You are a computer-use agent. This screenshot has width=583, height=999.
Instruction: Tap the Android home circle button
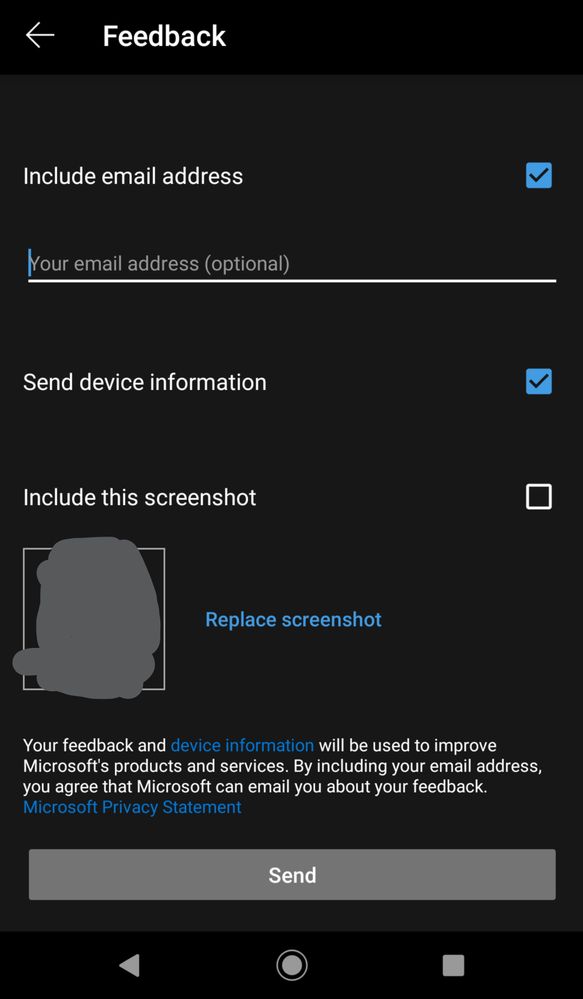(292, 965)
